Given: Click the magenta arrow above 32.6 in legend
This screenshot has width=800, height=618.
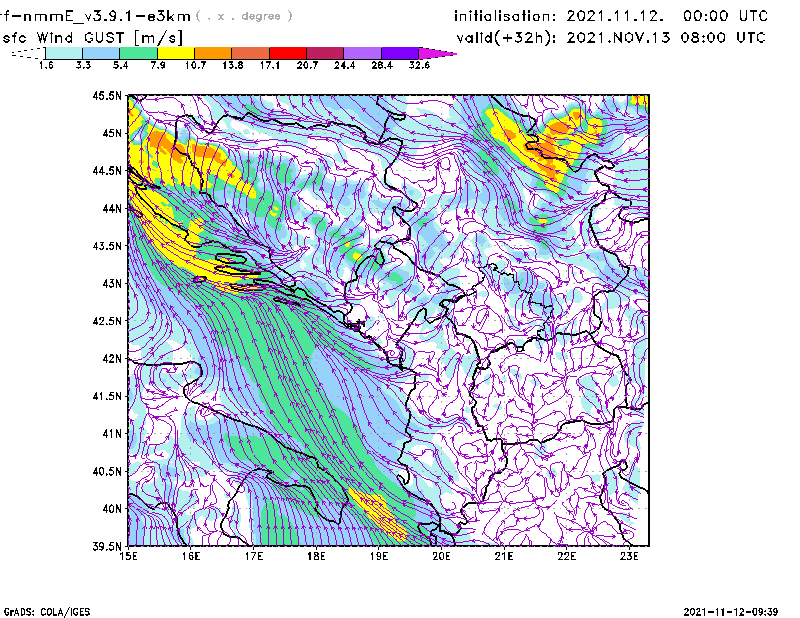Looking at the screenshot, I should [x=437, y=53].
